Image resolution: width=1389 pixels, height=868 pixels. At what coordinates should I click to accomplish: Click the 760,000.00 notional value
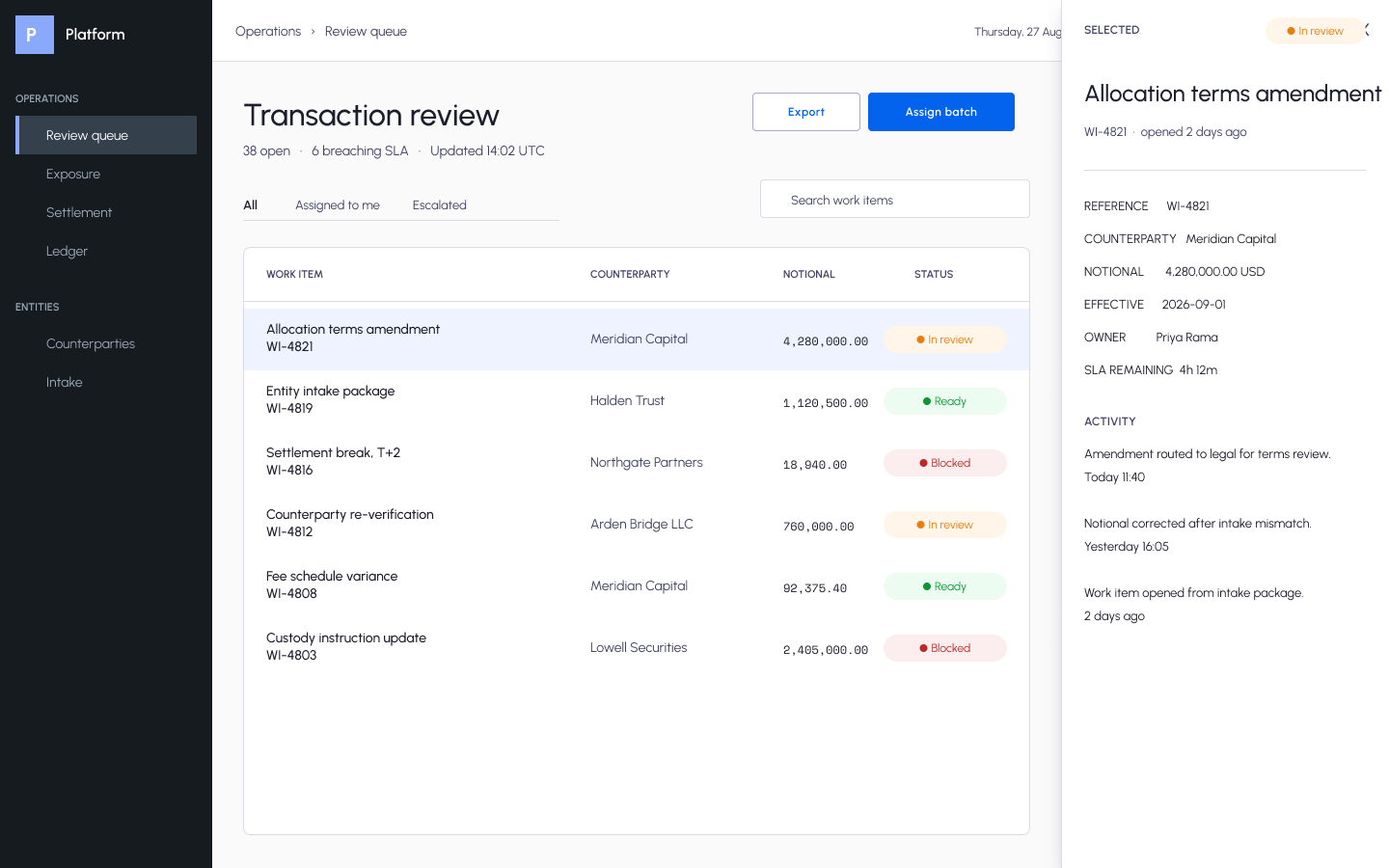(x=819, y=527)
